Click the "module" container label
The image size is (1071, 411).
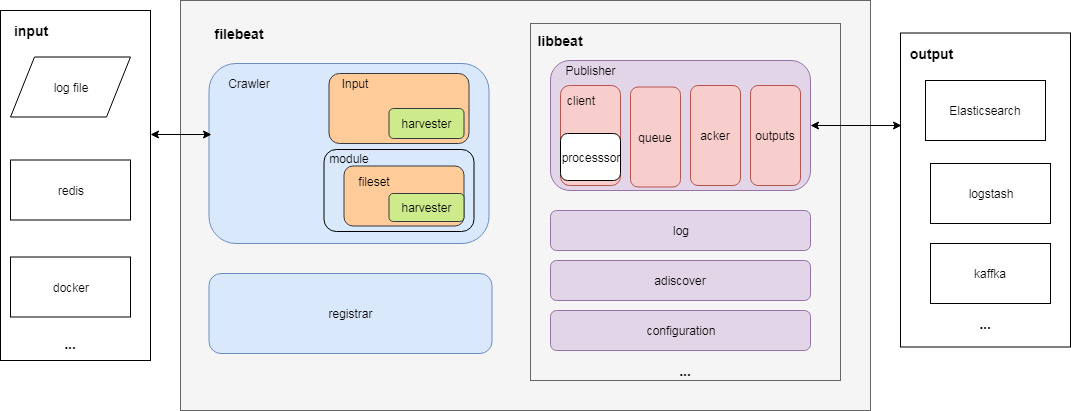point(349,158)
